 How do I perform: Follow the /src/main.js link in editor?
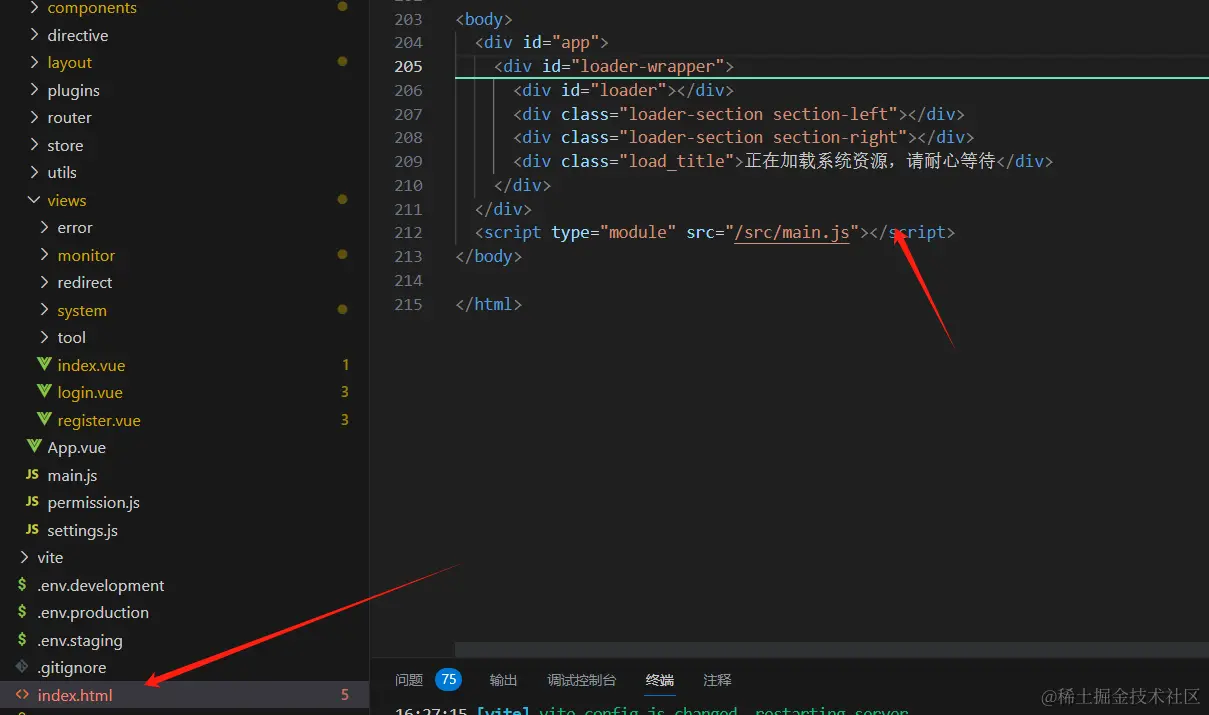pos(792,232)
